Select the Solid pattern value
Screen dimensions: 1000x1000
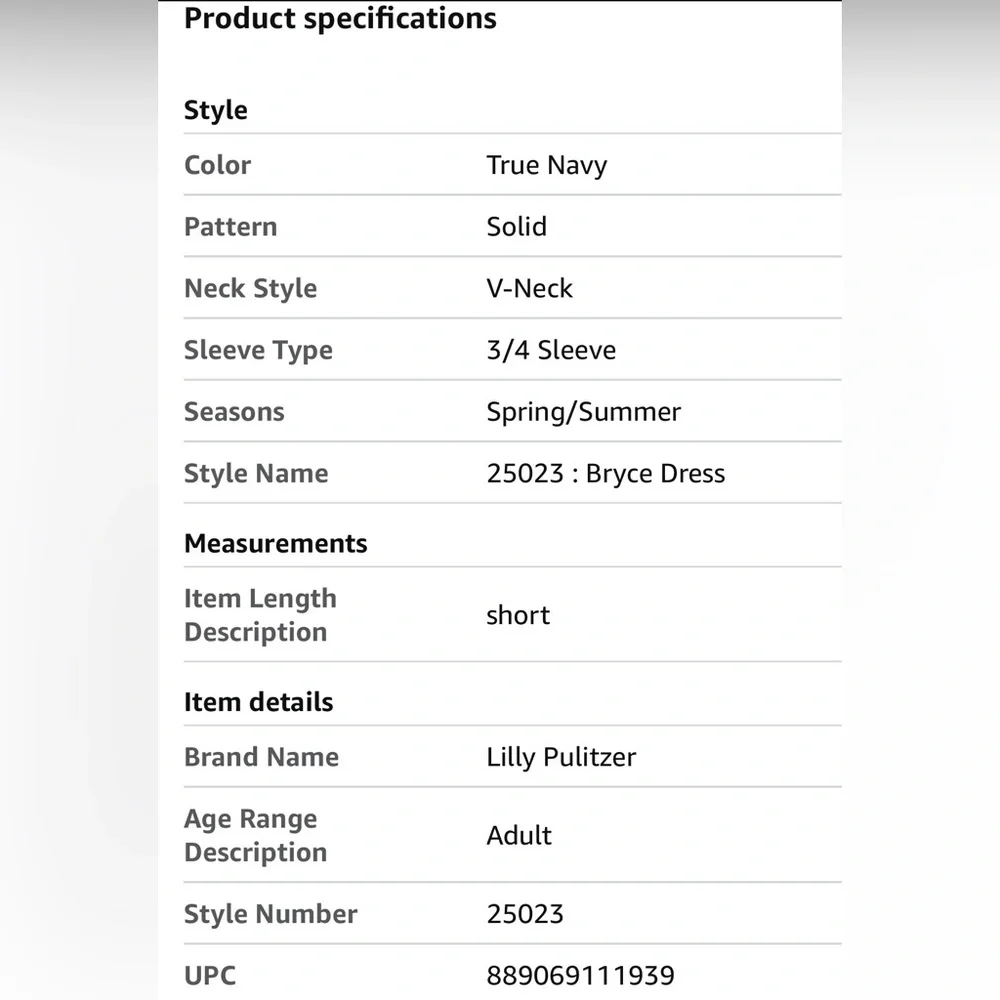pyautogui.click(x=516, y=227)
